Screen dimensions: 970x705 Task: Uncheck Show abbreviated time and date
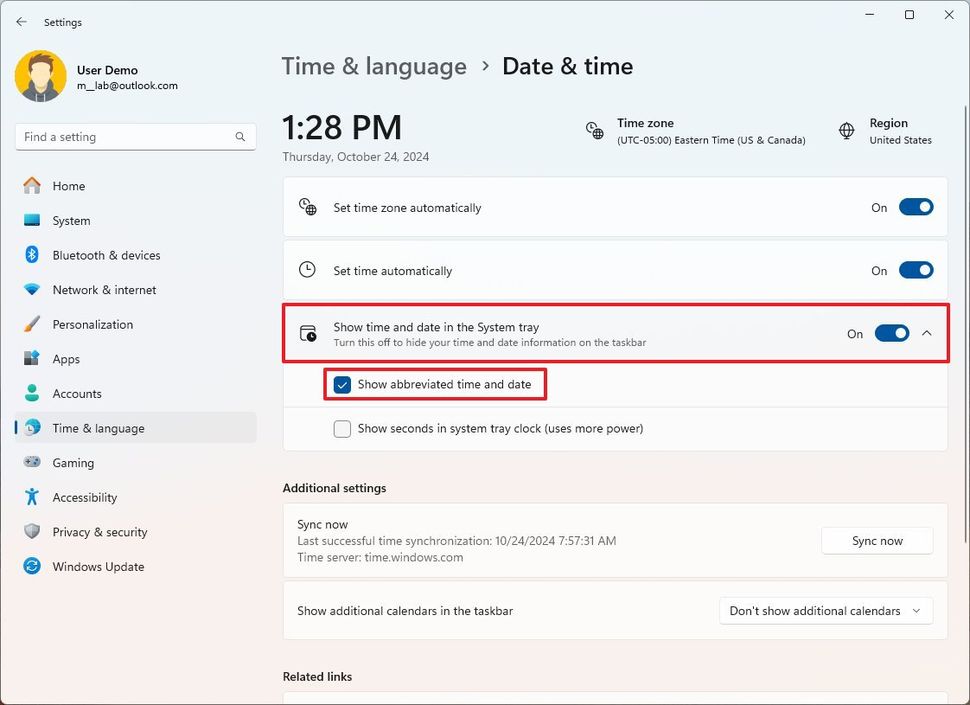click(341, 384)
